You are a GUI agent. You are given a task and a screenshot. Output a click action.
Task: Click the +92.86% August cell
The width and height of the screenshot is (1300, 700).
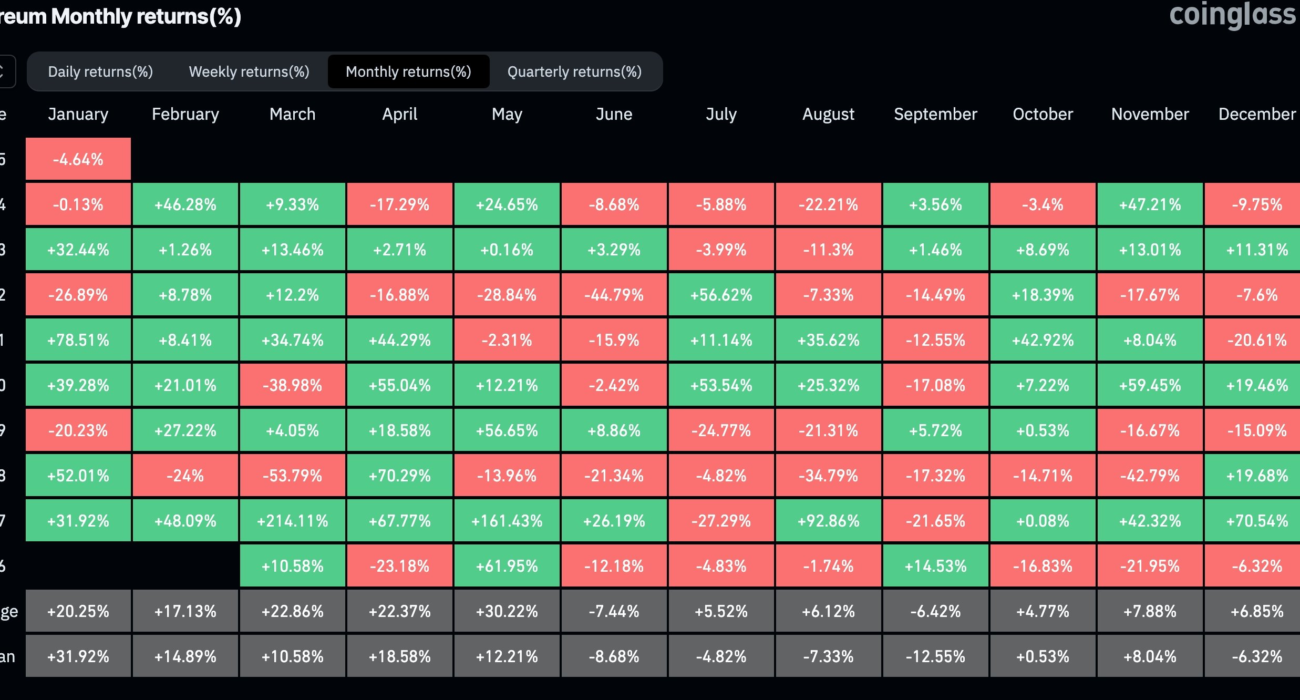[x=828, y=521]
